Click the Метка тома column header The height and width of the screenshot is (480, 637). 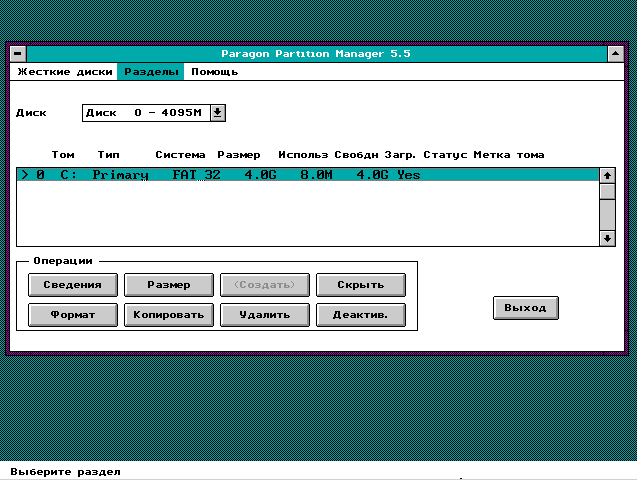click(509, 155)
